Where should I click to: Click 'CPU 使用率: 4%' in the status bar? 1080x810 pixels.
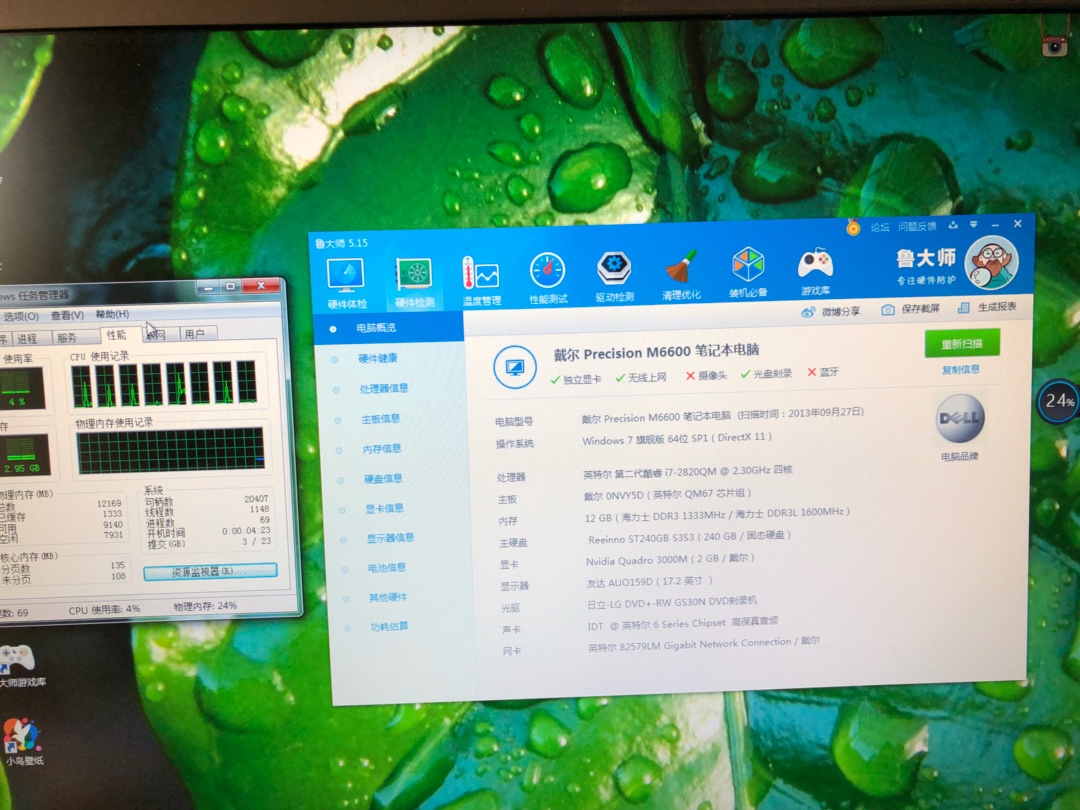104,610
